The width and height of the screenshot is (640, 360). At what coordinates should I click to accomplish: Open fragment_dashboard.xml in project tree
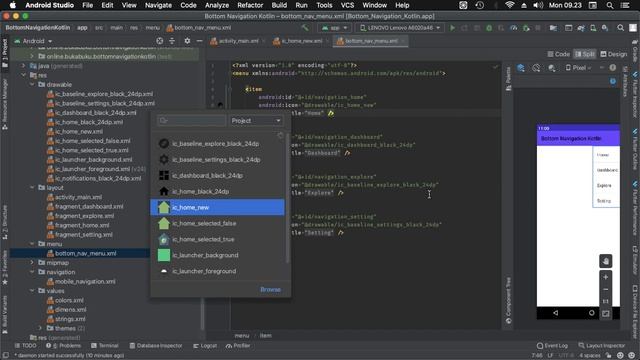tap(85, 207)
